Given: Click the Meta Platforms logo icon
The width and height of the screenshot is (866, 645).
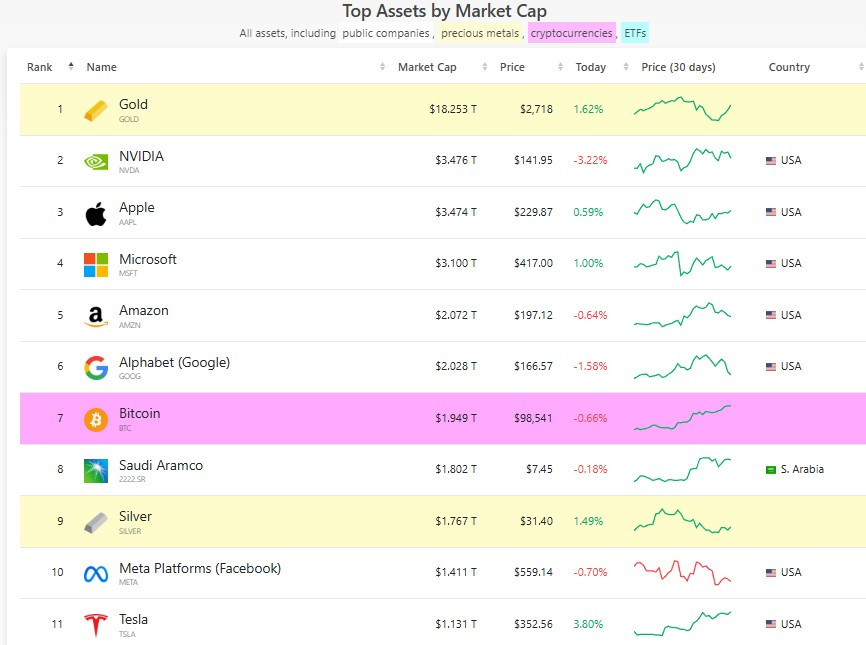Looking at the screenshot, I should click(96, 574).
